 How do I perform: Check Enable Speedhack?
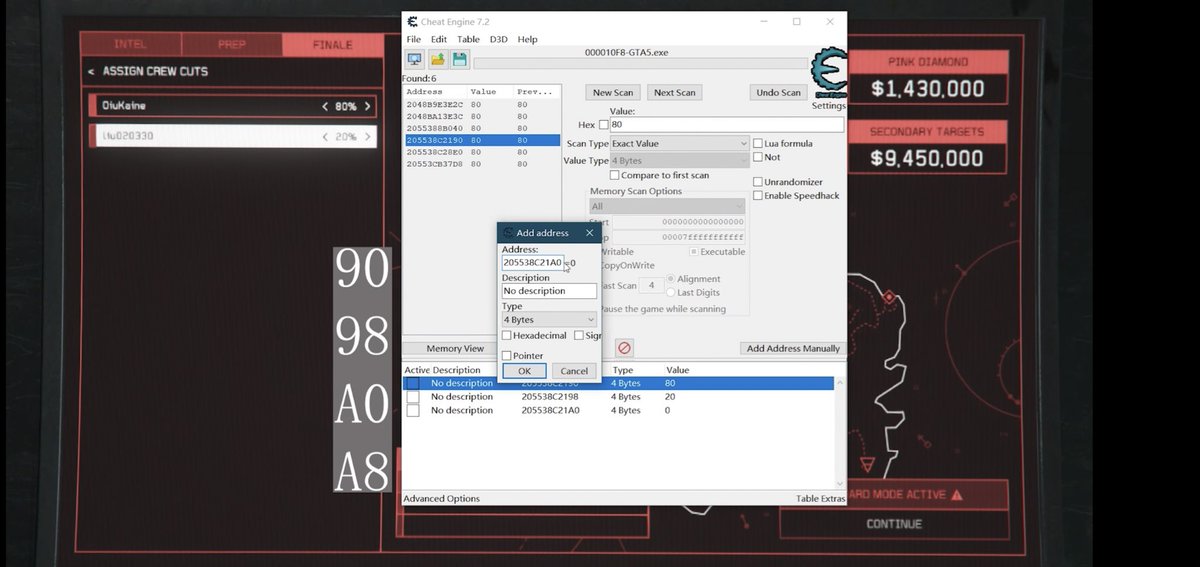pos(758,196)
